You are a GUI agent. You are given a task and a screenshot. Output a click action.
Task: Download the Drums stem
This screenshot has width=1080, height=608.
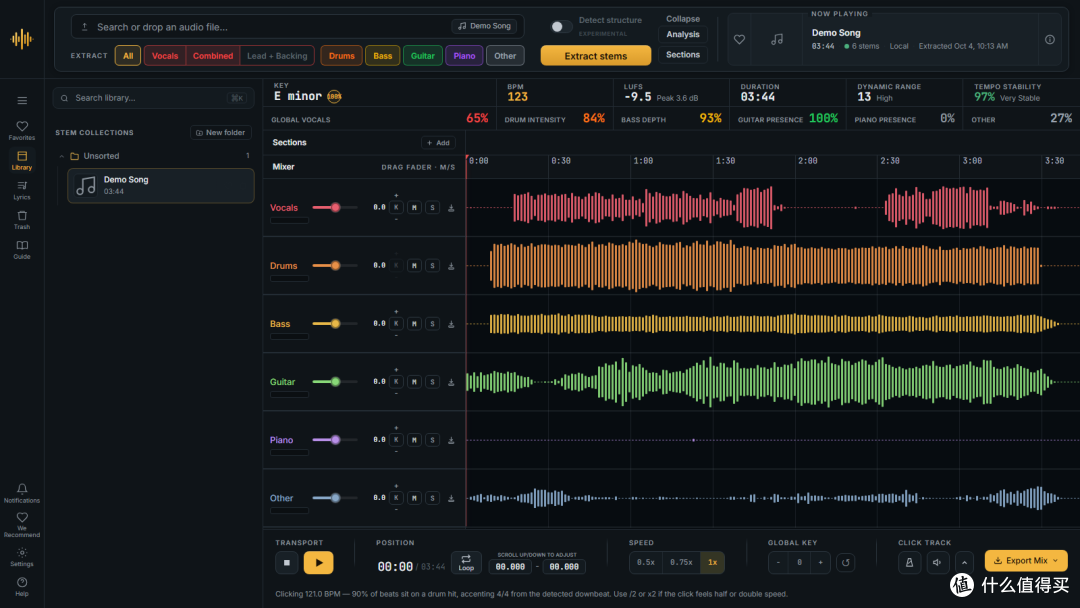coord(451,266)
